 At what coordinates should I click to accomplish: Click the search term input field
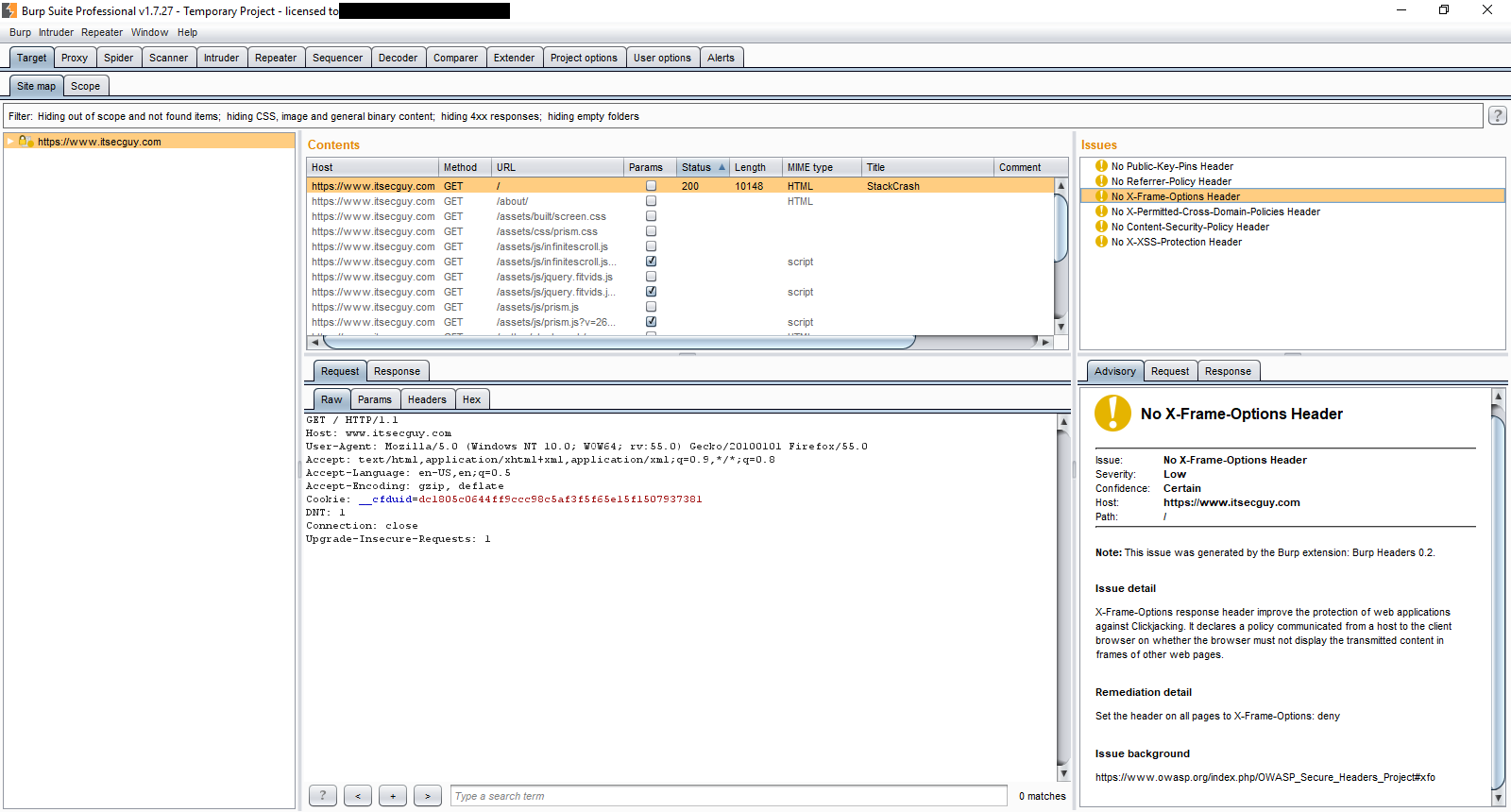pos(728,796)
